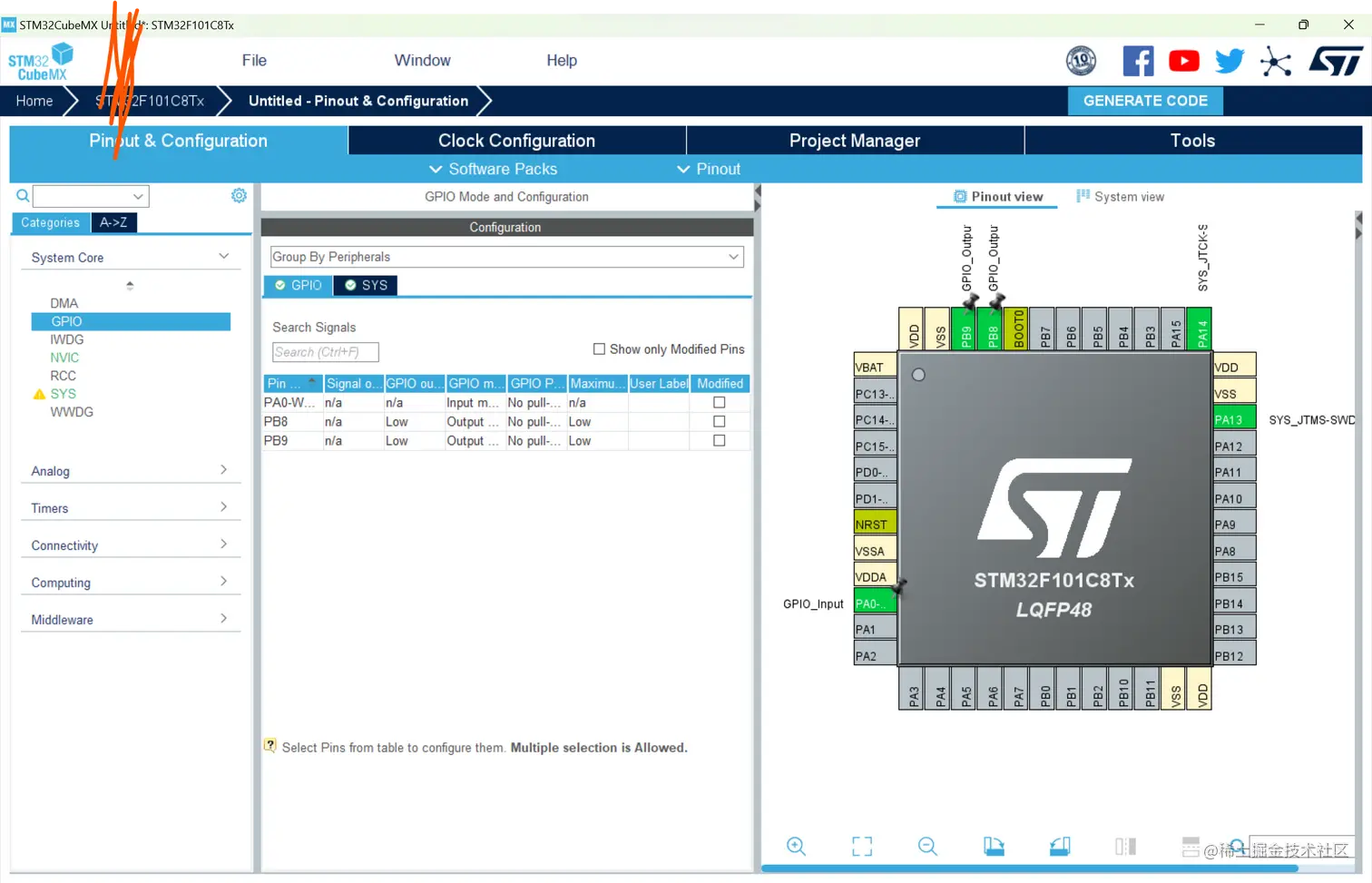Open the File menu
This screenshot has width=1372, height=883.
pyautogui.click(x=254, y=61)
